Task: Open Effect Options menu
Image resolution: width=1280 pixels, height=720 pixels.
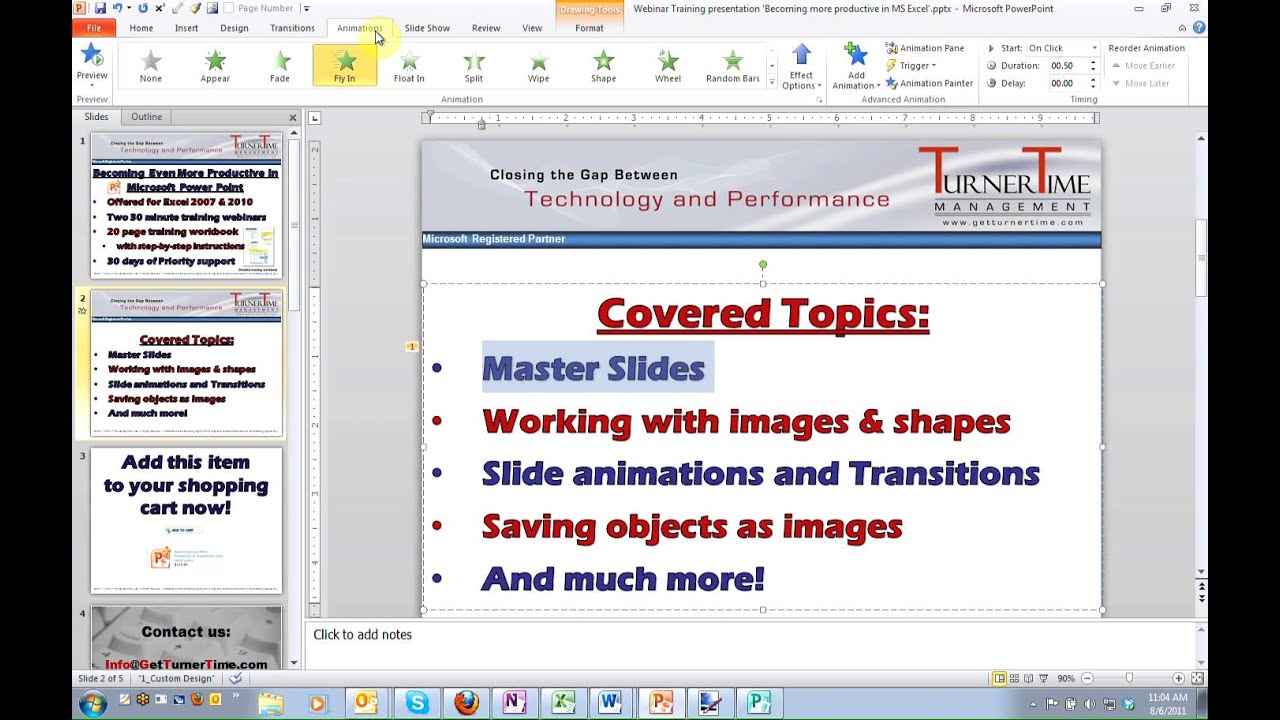Action: click(801, 67)
